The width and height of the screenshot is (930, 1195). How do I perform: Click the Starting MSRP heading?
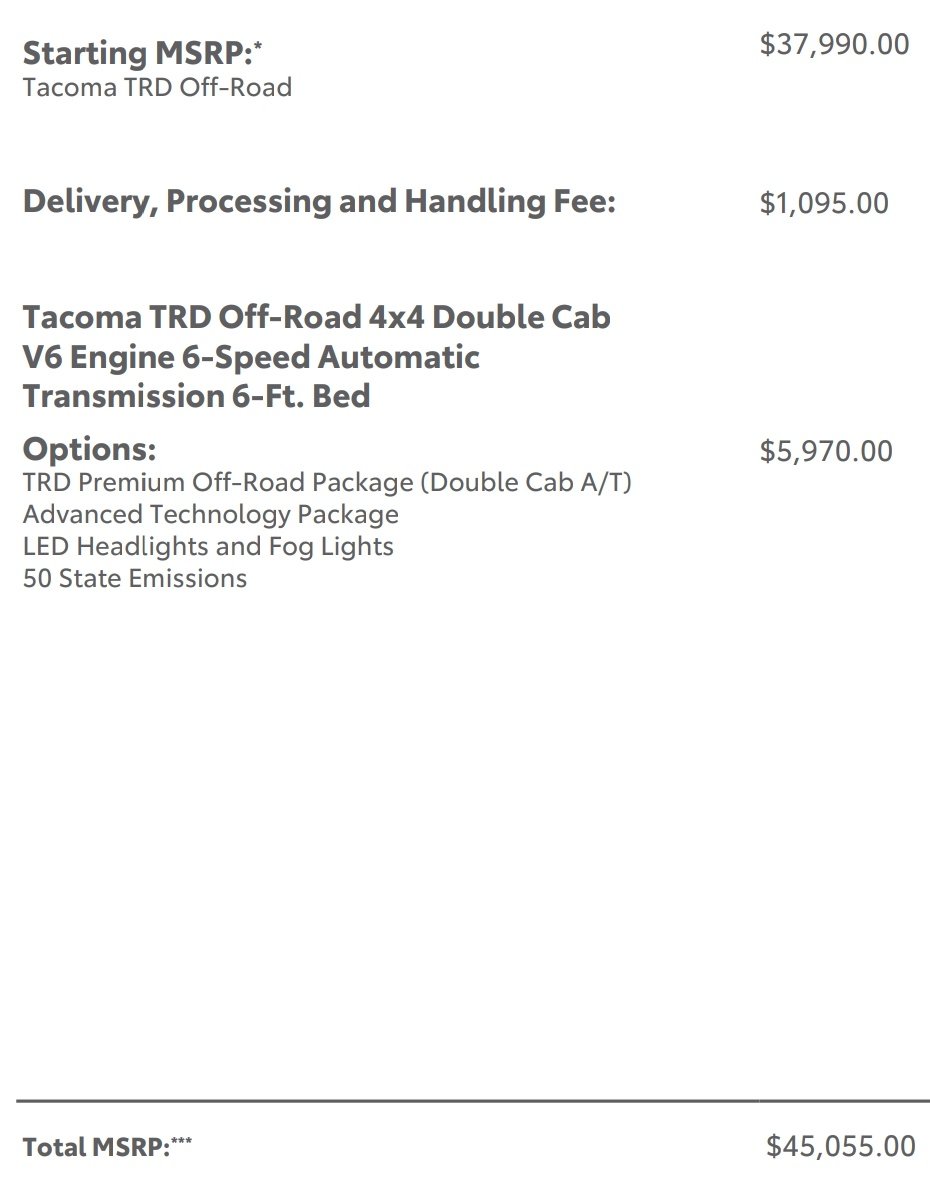(x=138, y=53)
